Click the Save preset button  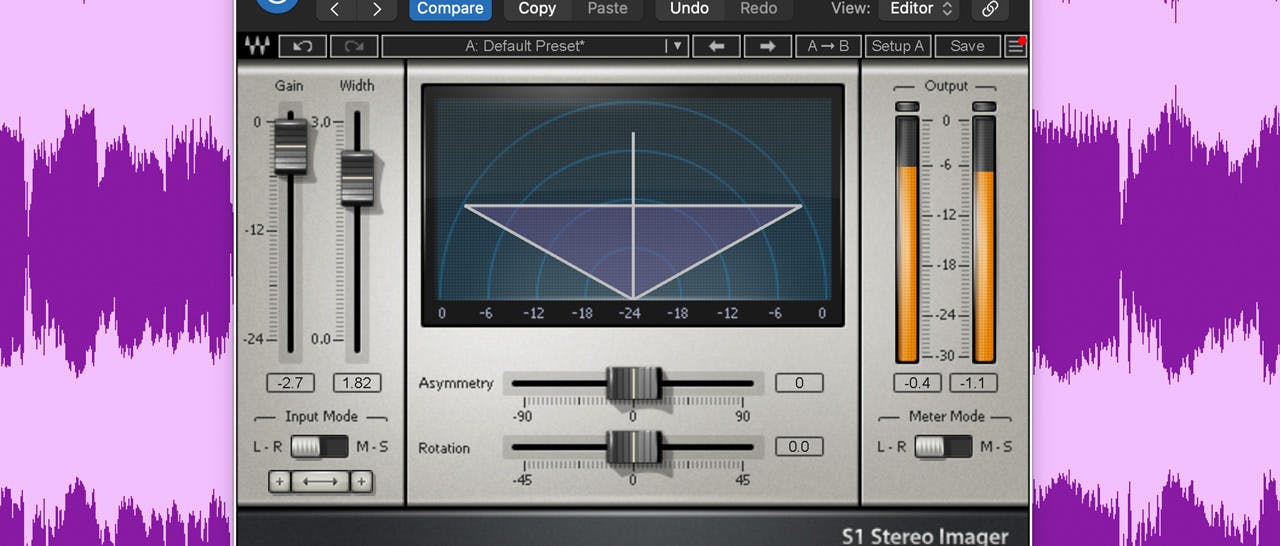click(x=967, y=46)
